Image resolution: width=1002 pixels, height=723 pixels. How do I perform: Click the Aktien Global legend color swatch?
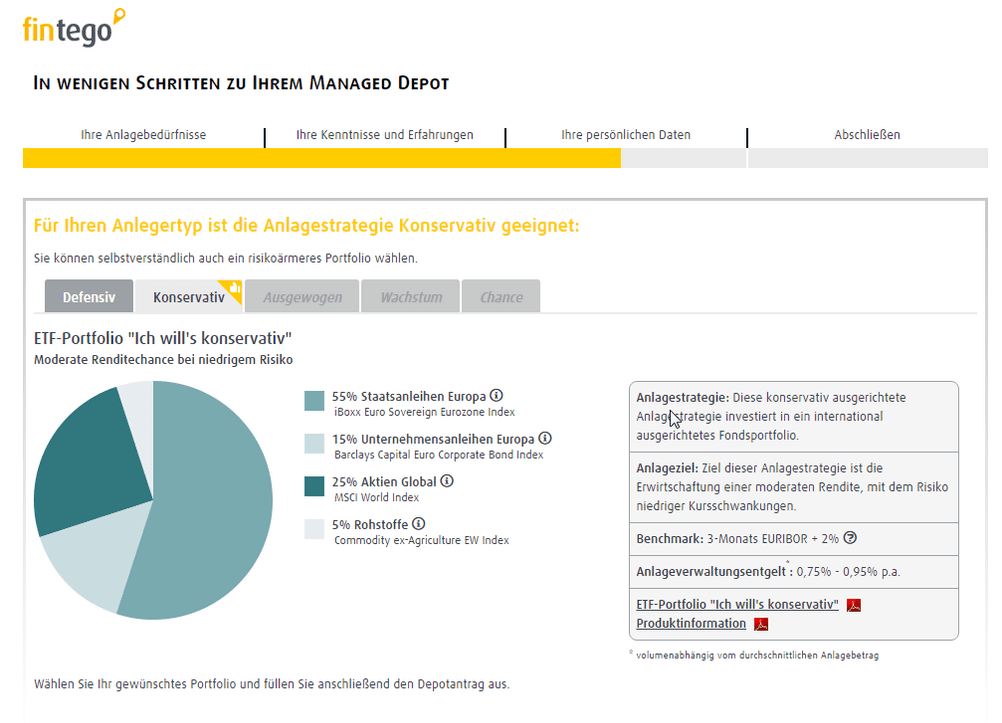point(314,486)
